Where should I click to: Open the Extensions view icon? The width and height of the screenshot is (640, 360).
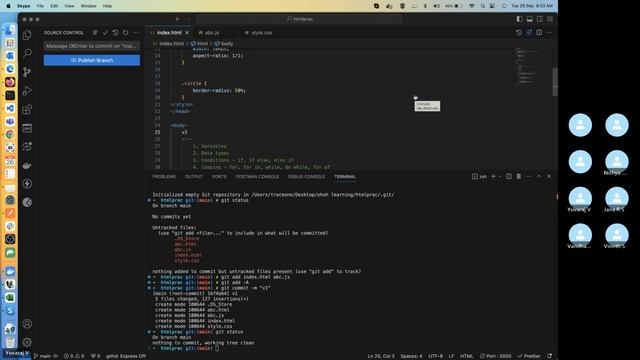pos(27,109)
